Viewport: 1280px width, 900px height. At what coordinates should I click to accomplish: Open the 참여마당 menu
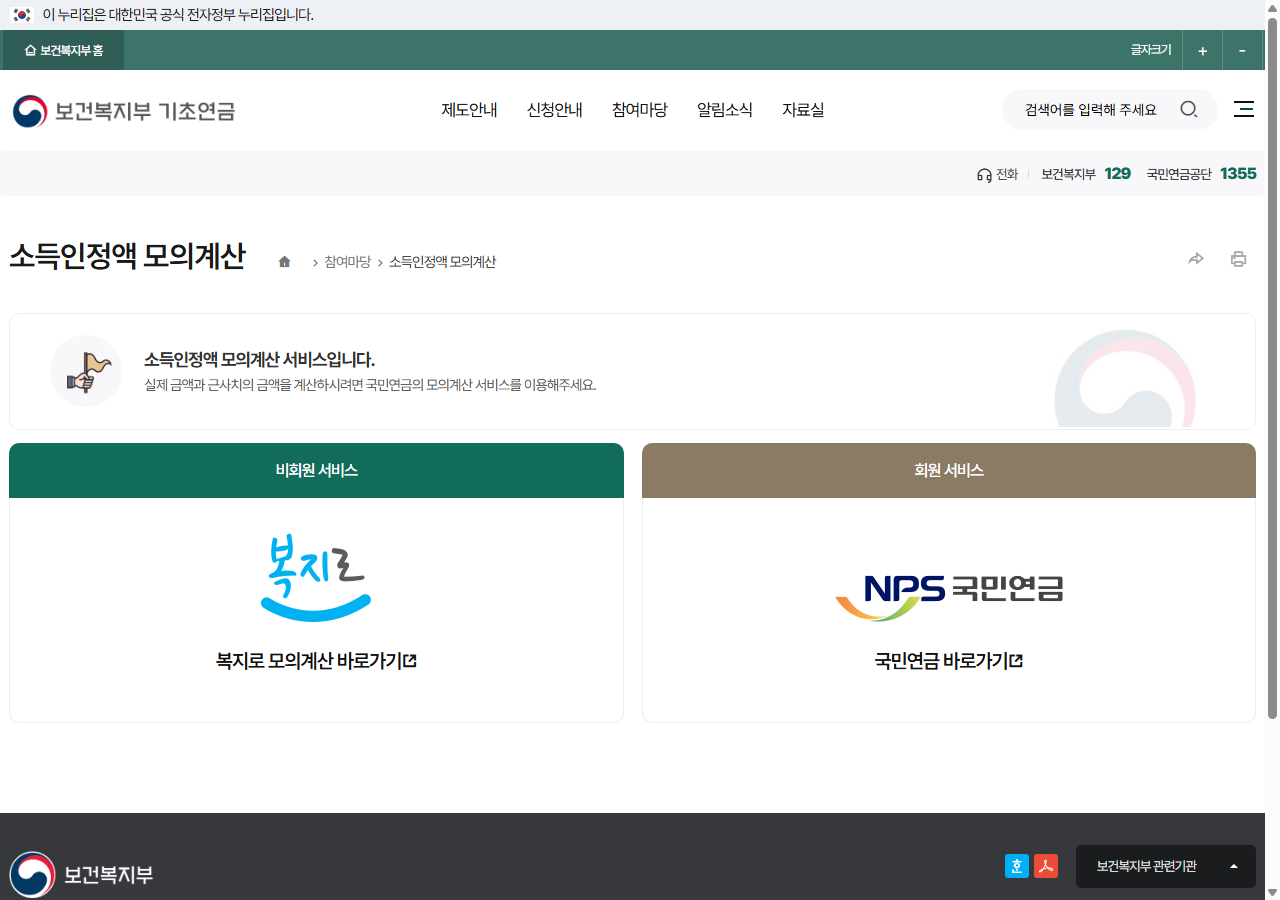[640, 110]
